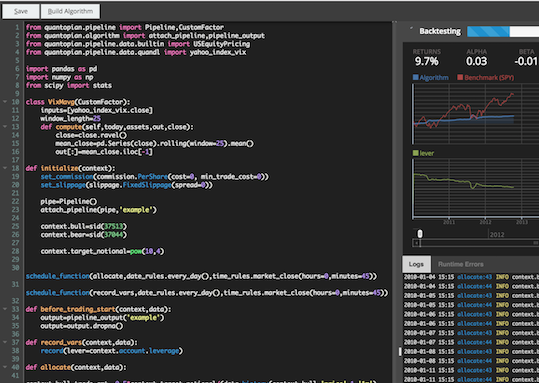Click the returns chart with Algorithm and Benchmark lines
Image resolution: width=539 pixels, height=383 pixels.
[x=475, y=114]
